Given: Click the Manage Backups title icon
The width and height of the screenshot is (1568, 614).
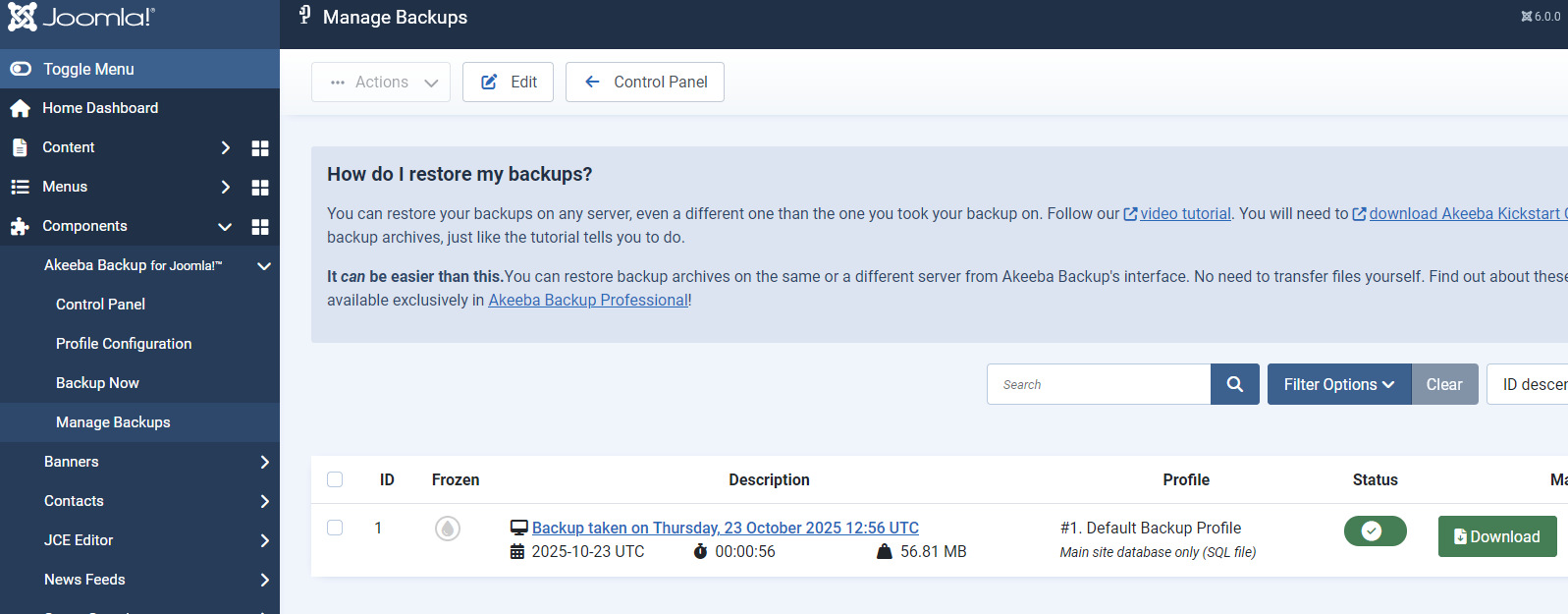Looking at the screenshot, I should 304,15.
